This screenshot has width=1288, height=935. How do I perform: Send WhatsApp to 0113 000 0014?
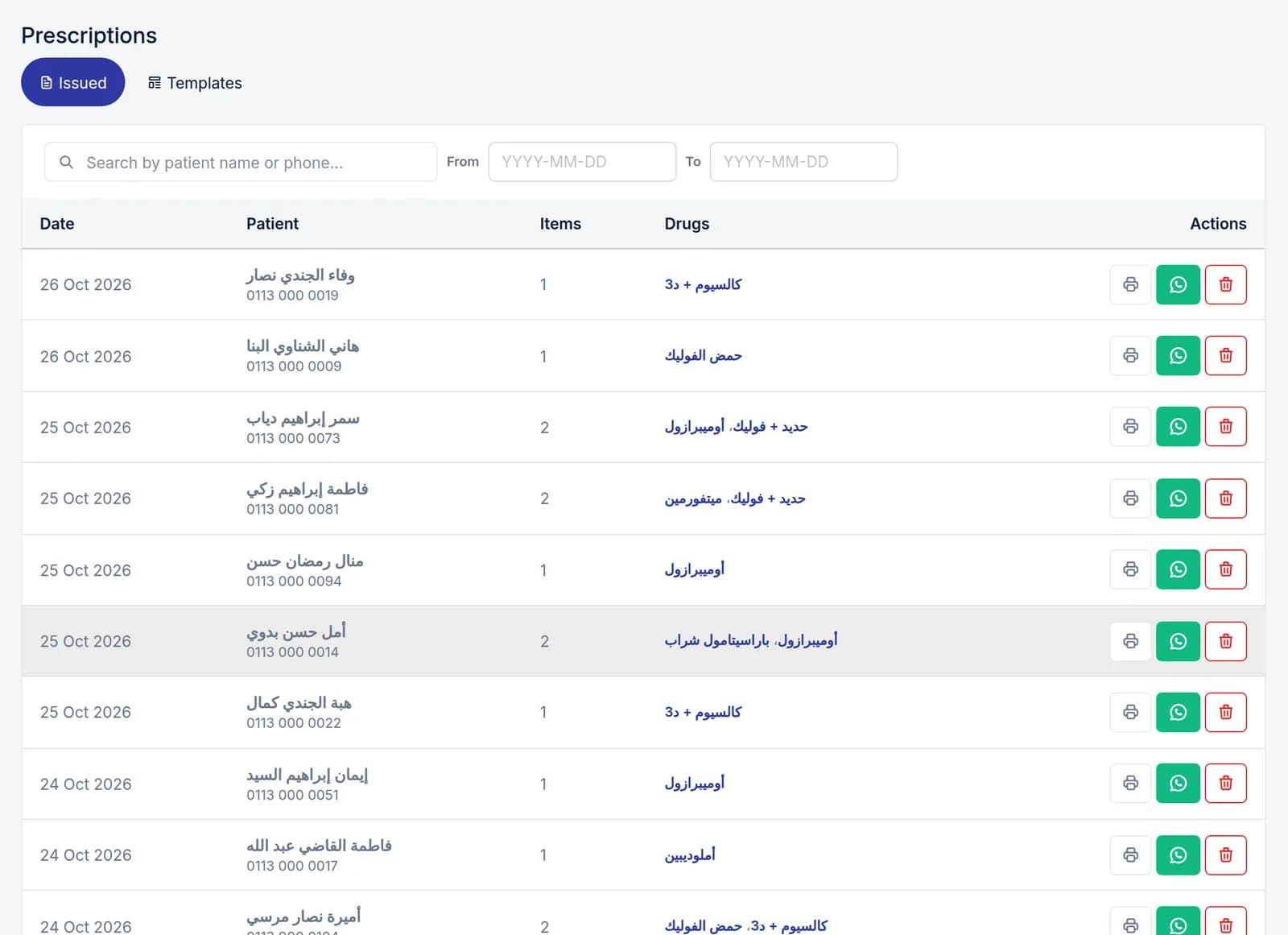pos(1178,641)
